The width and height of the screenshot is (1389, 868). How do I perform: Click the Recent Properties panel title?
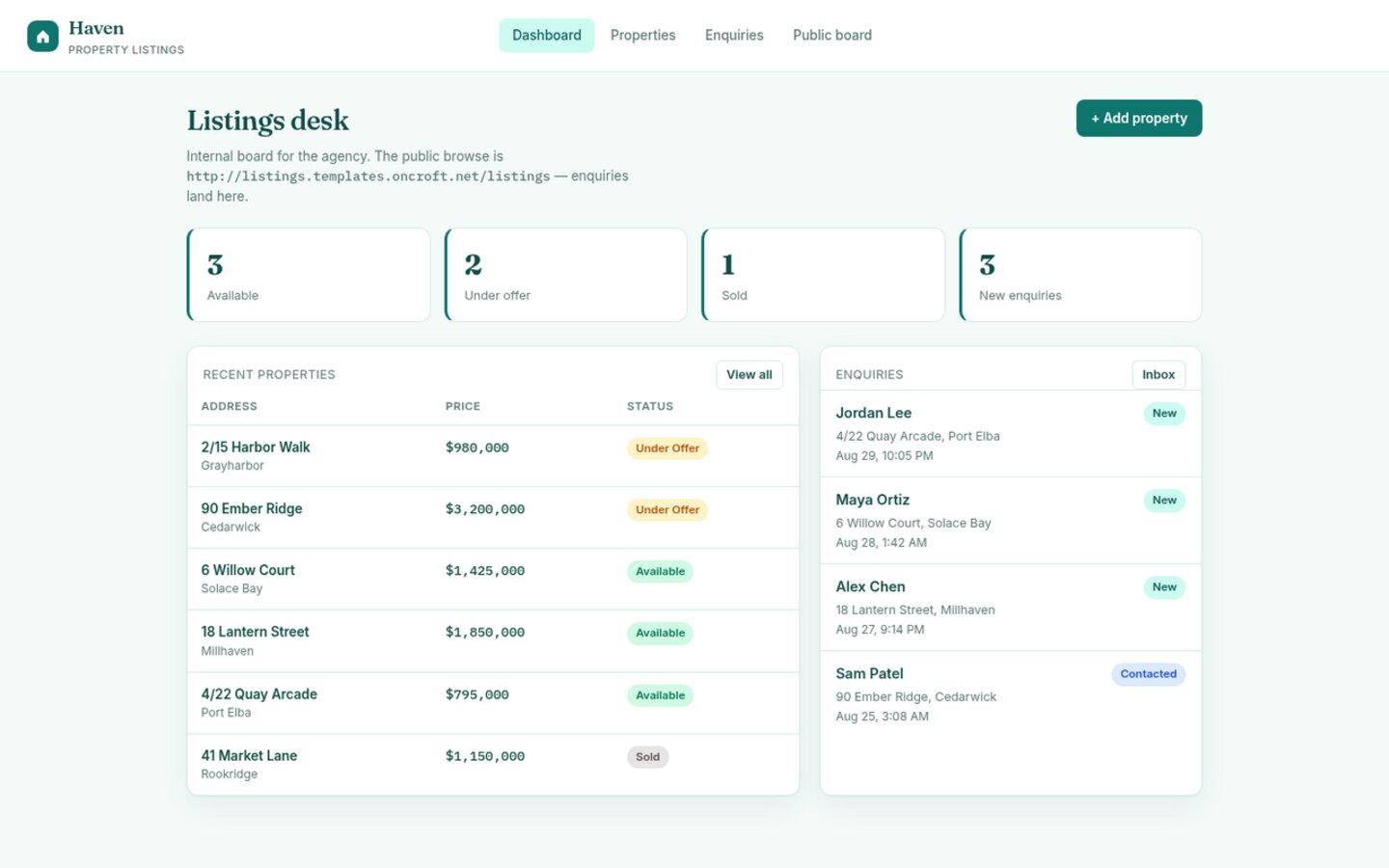point(269,374)
